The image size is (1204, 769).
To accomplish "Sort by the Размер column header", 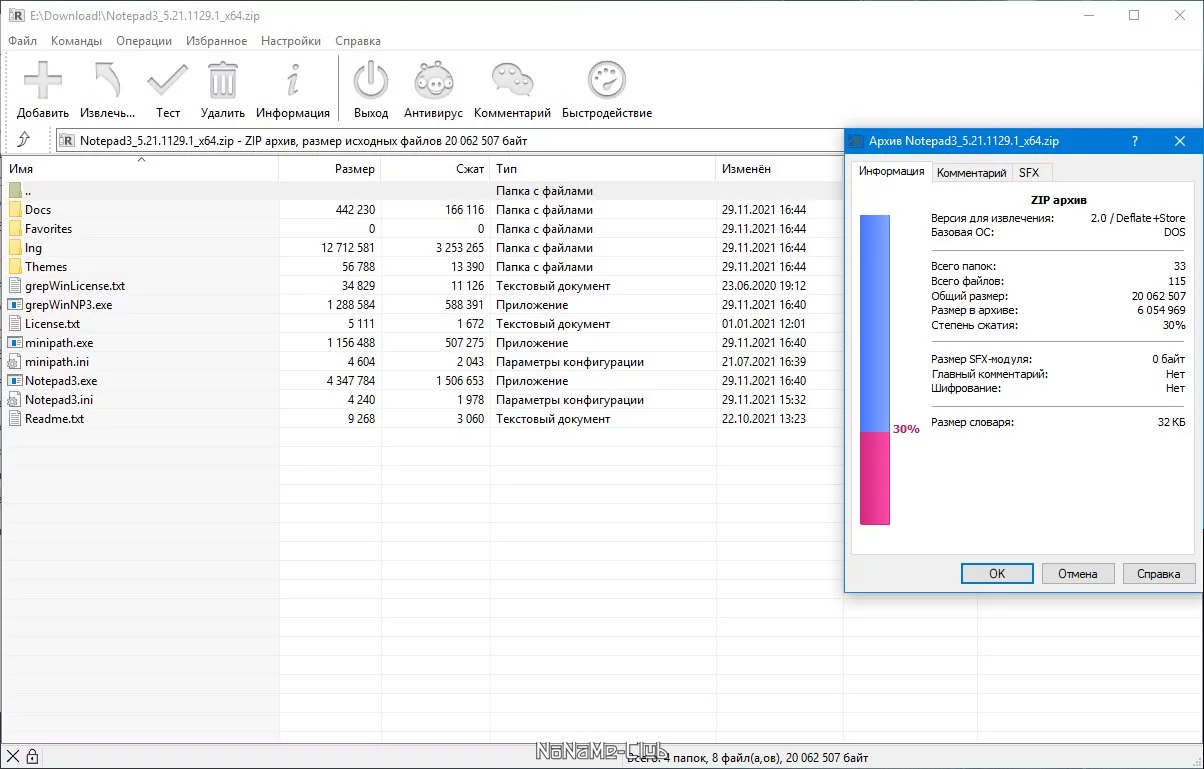I will pos(331,169).
